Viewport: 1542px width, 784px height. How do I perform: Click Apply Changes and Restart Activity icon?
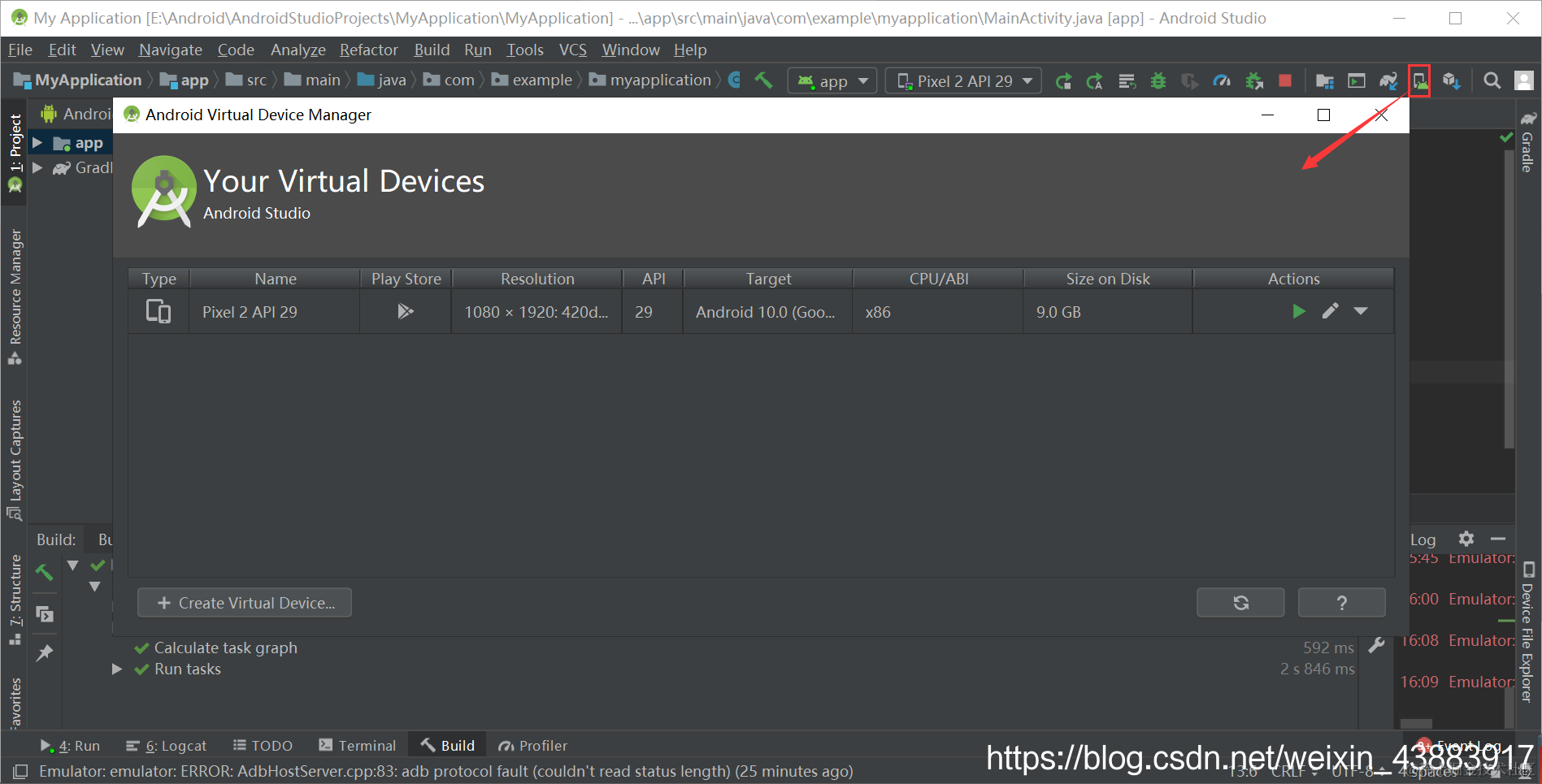[1063, 80]
